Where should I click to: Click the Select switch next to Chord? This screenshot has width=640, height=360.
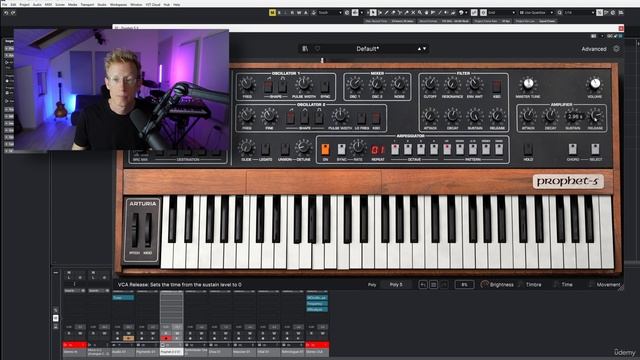point(595,149)
